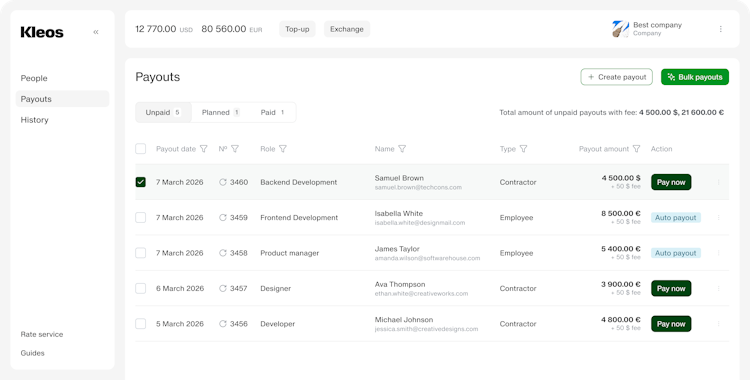The height and width of the screenshot is (380, 750).
Task: Open the Role column filter
Action: tap(283, 149)
